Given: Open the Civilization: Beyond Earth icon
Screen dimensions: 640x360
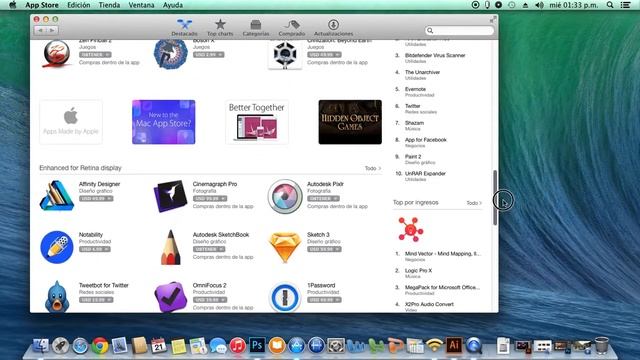Looking at the screenshot, I should [285, 54].
